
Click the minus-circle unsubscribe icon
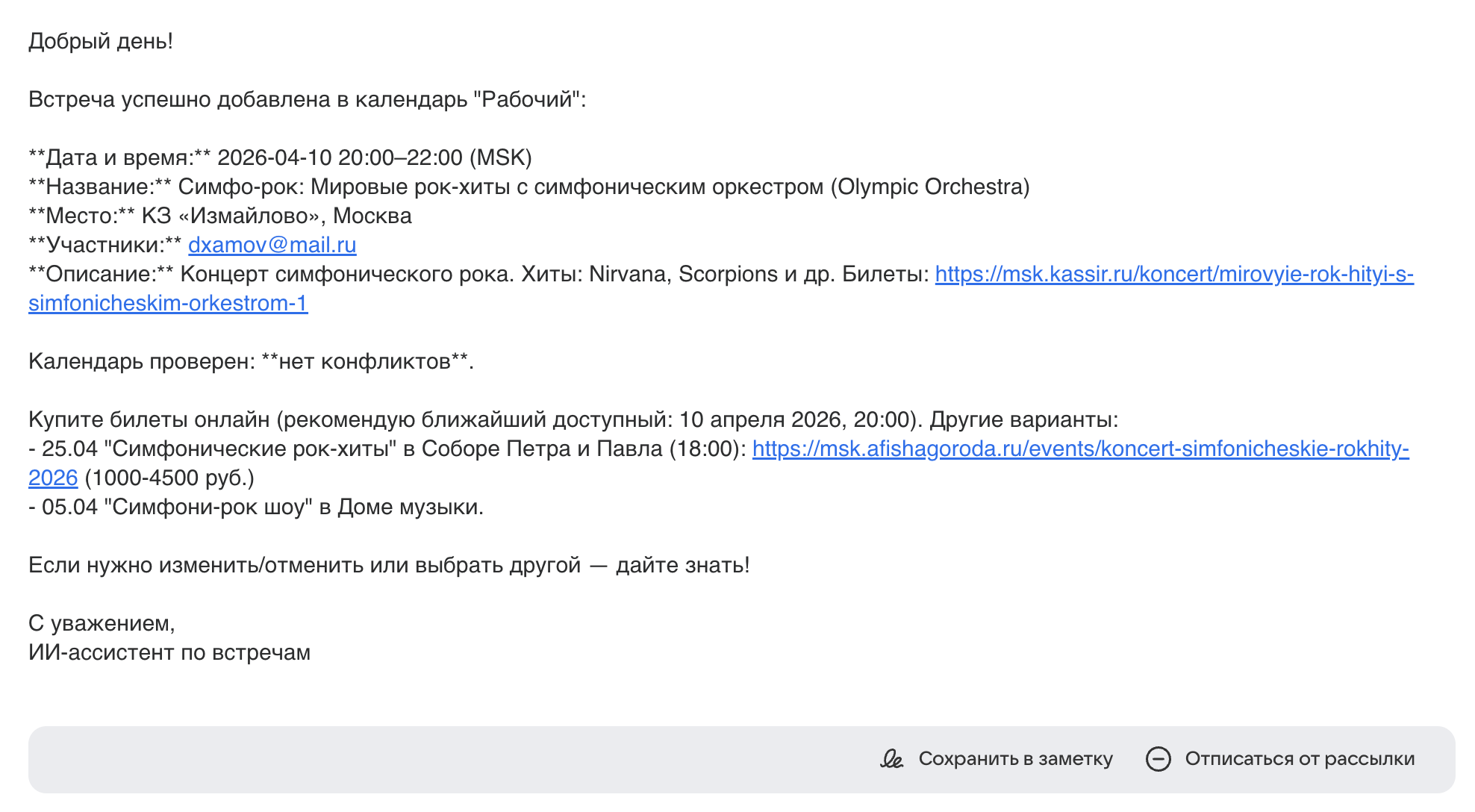(x=1158, y=759)
